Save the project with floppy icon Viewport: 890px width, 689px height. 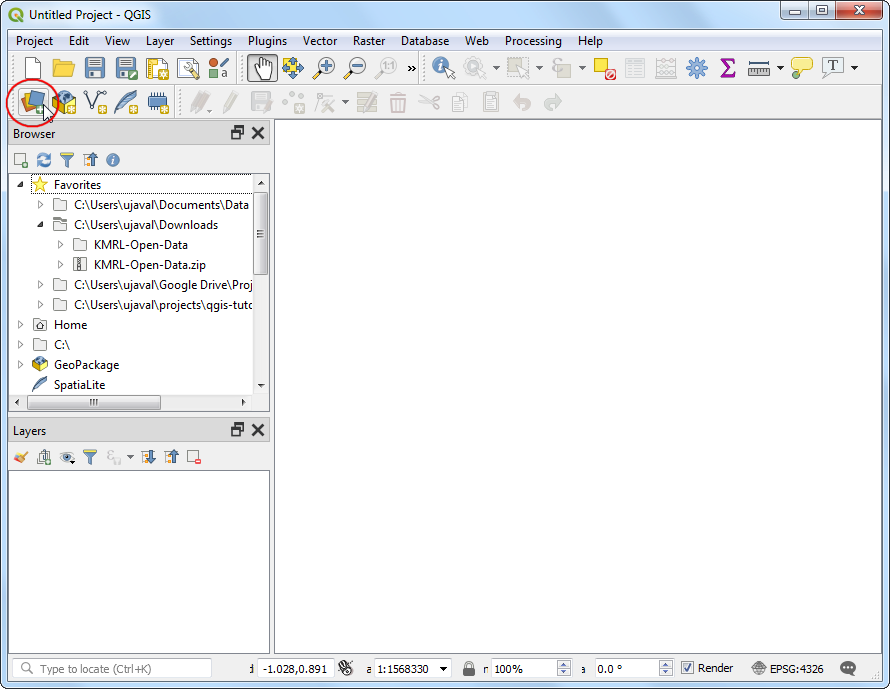point(95,68)
